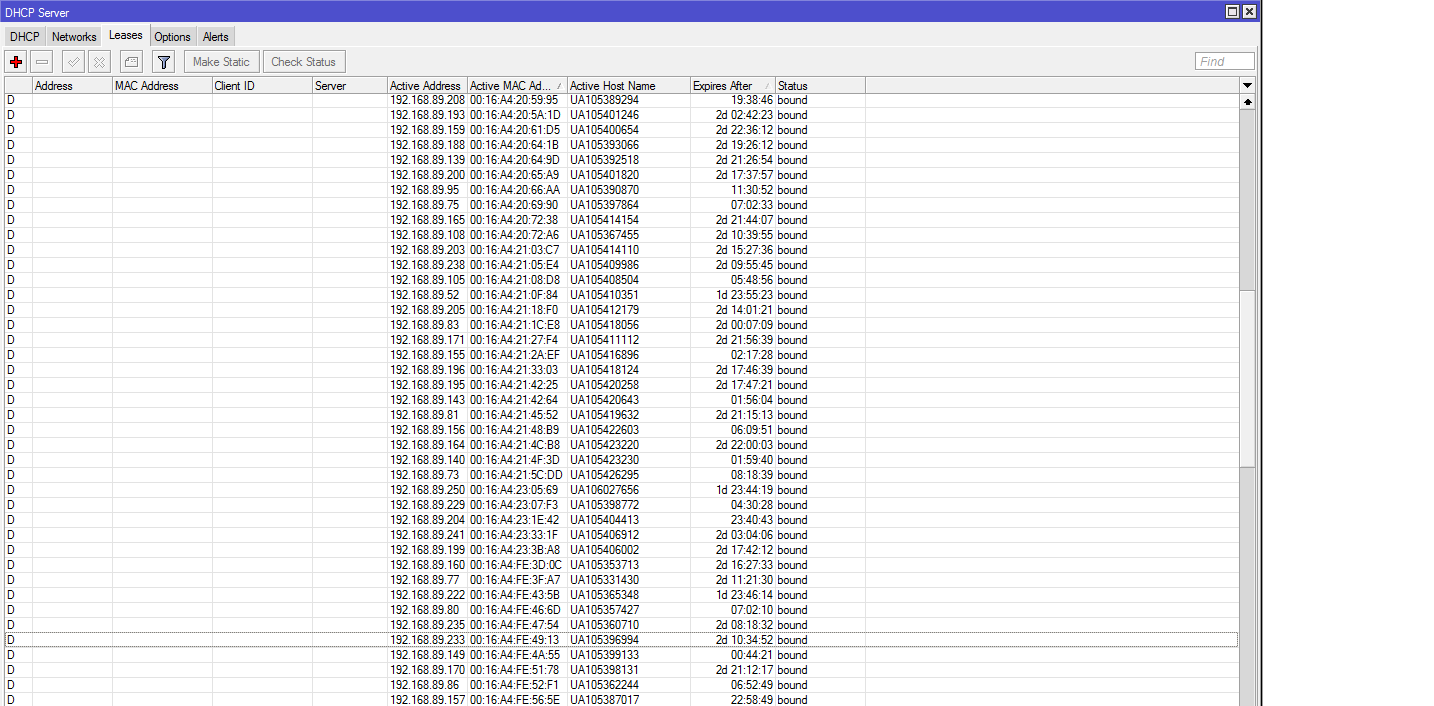Viewport: 1434px width, 706px height.
Task: Run Check Status on the leases
Action: [303, 61]
